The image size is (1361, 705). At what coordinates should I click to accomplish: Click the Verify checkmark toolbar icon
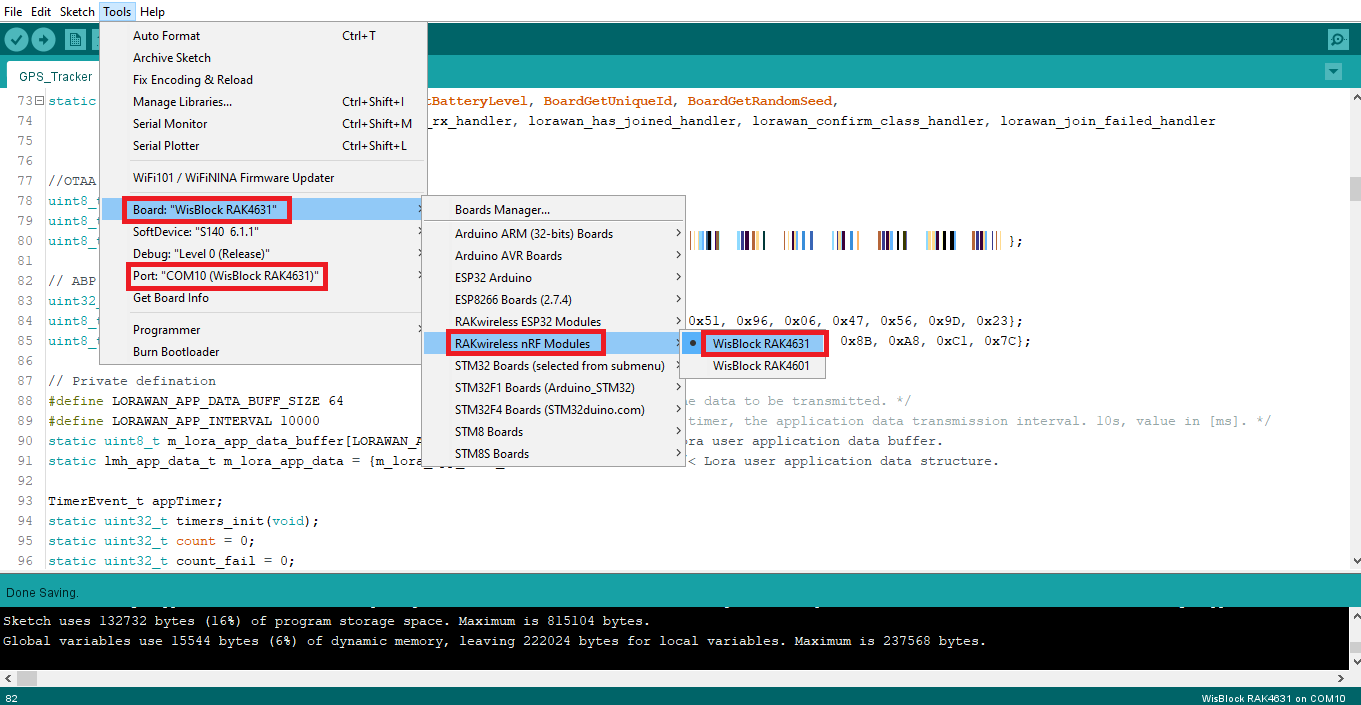(16, 39)
